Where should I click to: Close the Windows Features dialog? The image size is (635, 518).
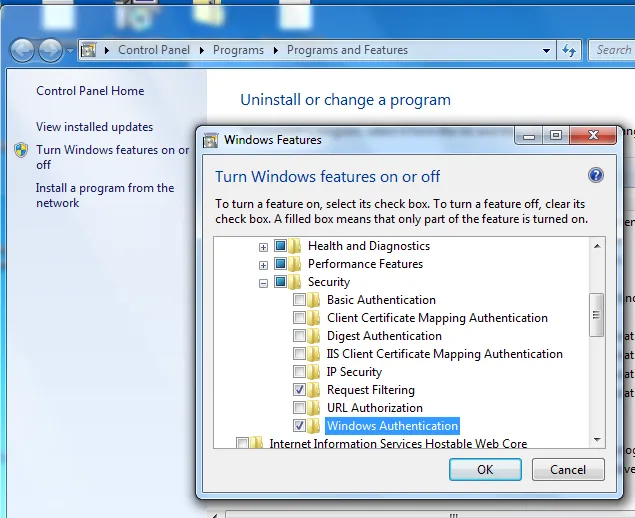click(x=593, y=136)
